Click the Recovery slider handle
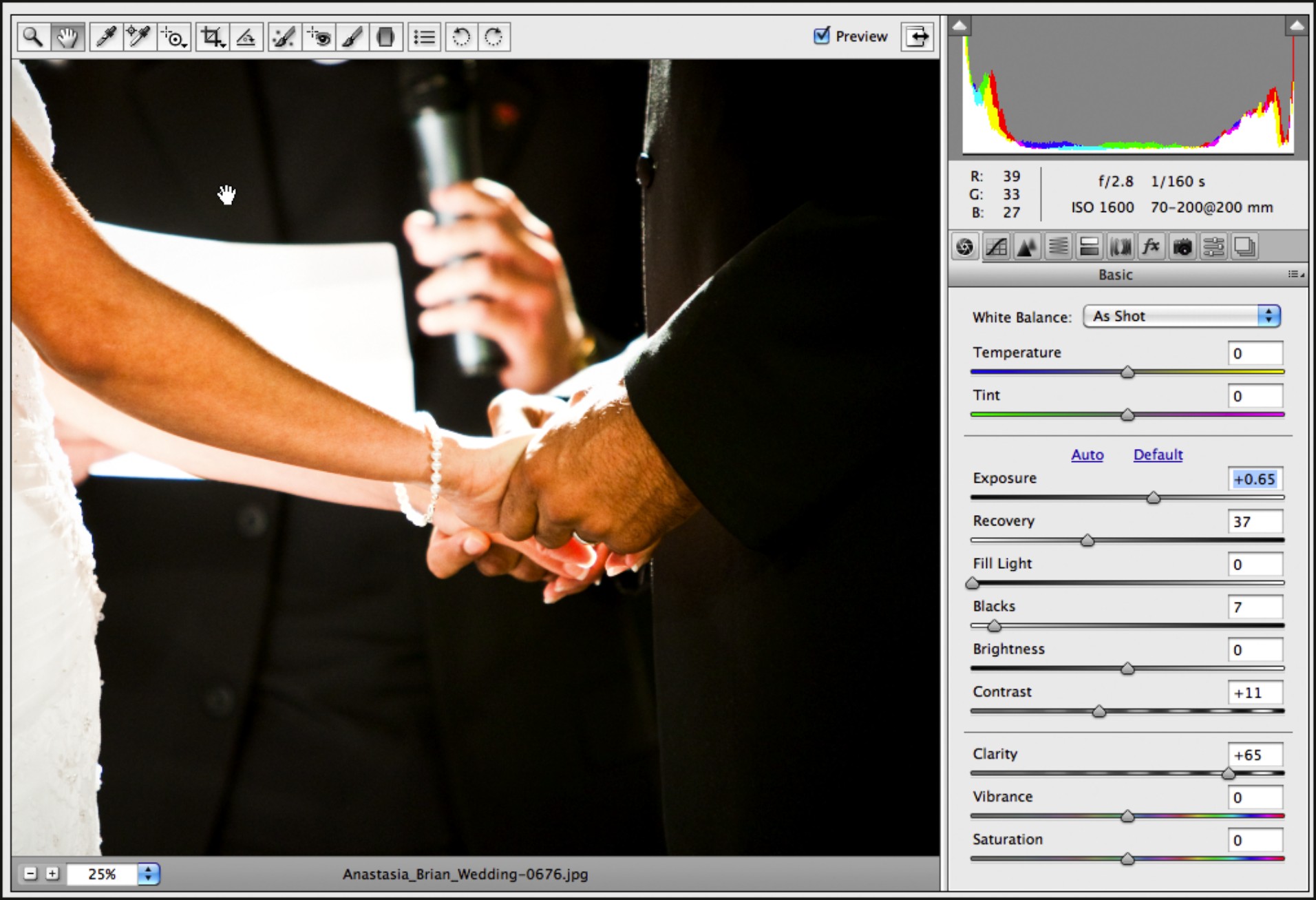Viewport: 1316px width, 900px height. (x=1087, y=540)
